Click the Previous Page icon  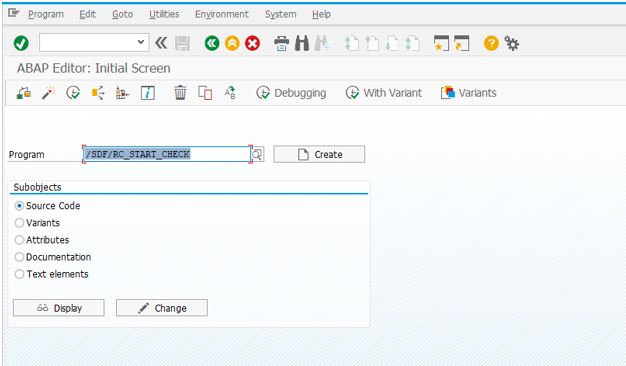click(x=372, y=43)
